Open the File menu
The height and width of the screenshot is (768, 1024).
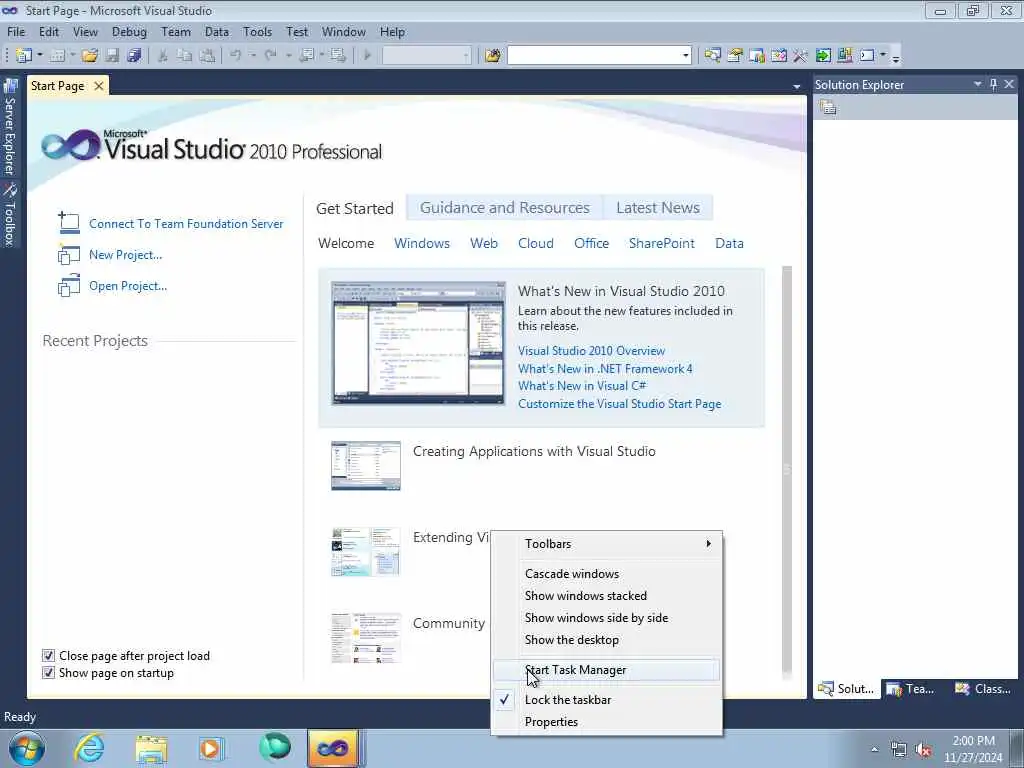tap(16, 31)
